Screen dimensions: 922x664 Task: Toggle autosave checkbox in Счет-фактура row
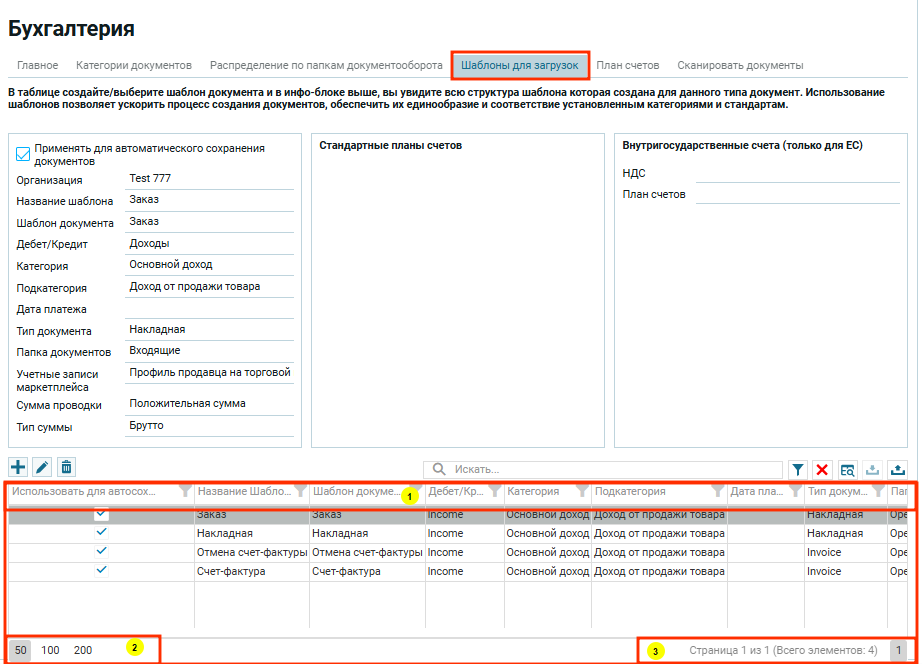click(x=102, y=571)
